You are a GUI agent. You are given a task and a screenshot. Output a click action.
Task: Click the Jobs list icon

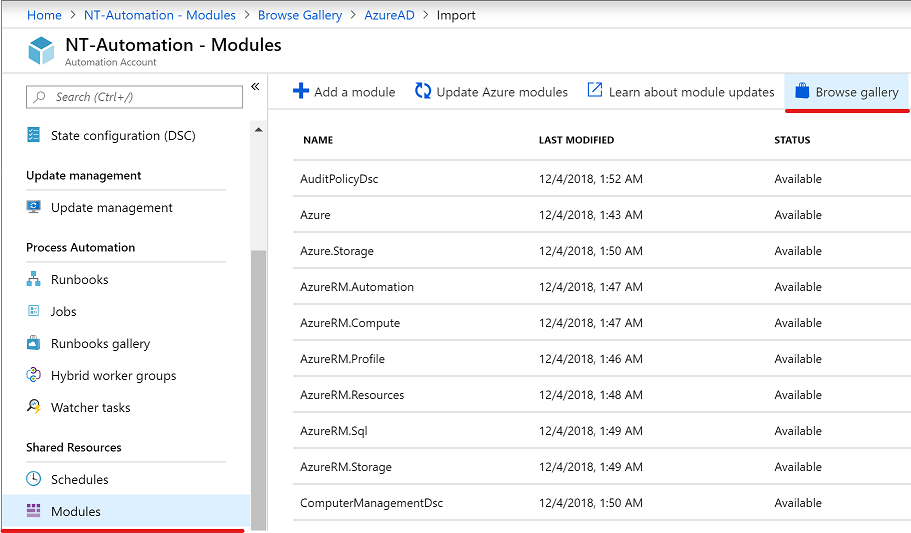pos(34,311)
